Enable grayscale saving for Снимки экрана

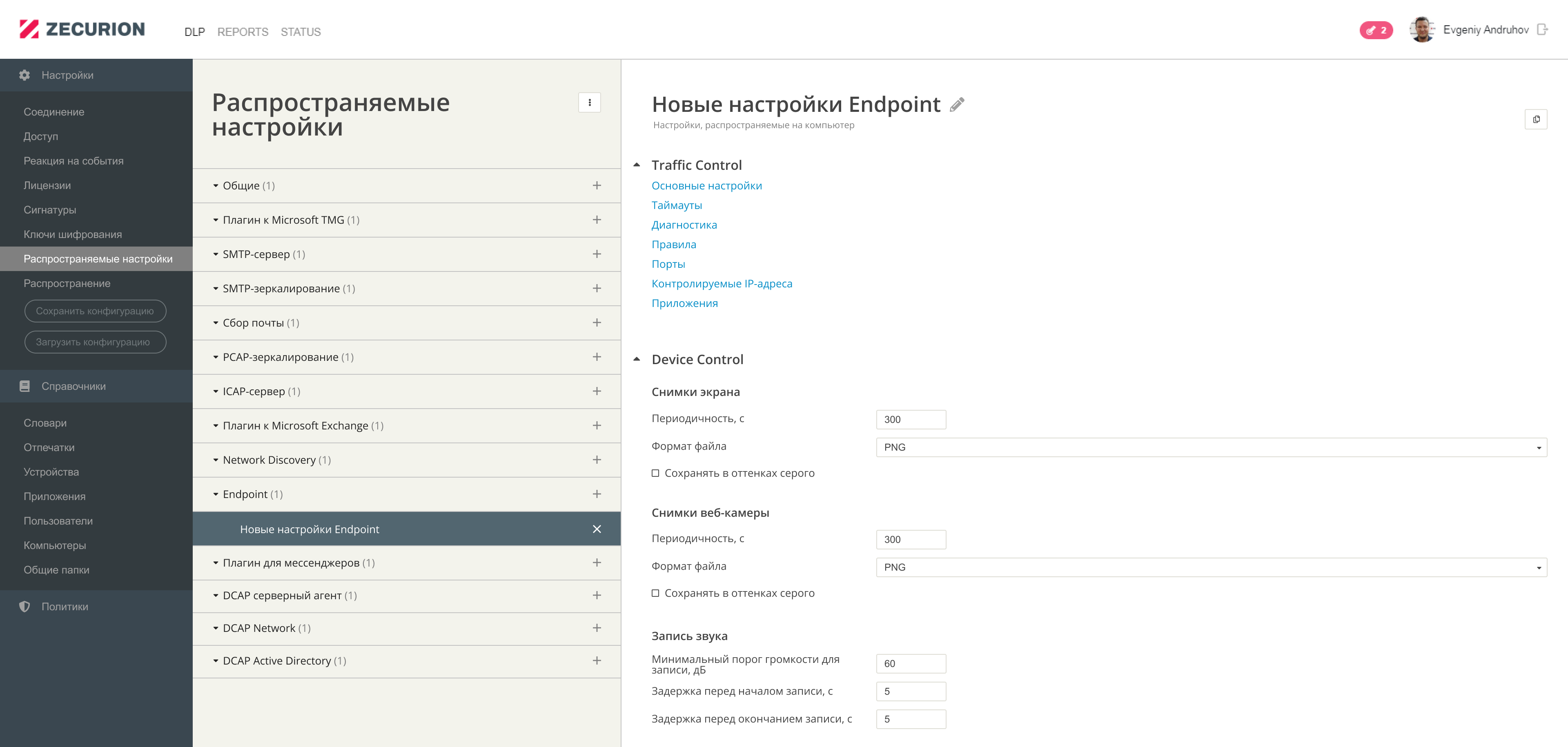click(655, 473)
